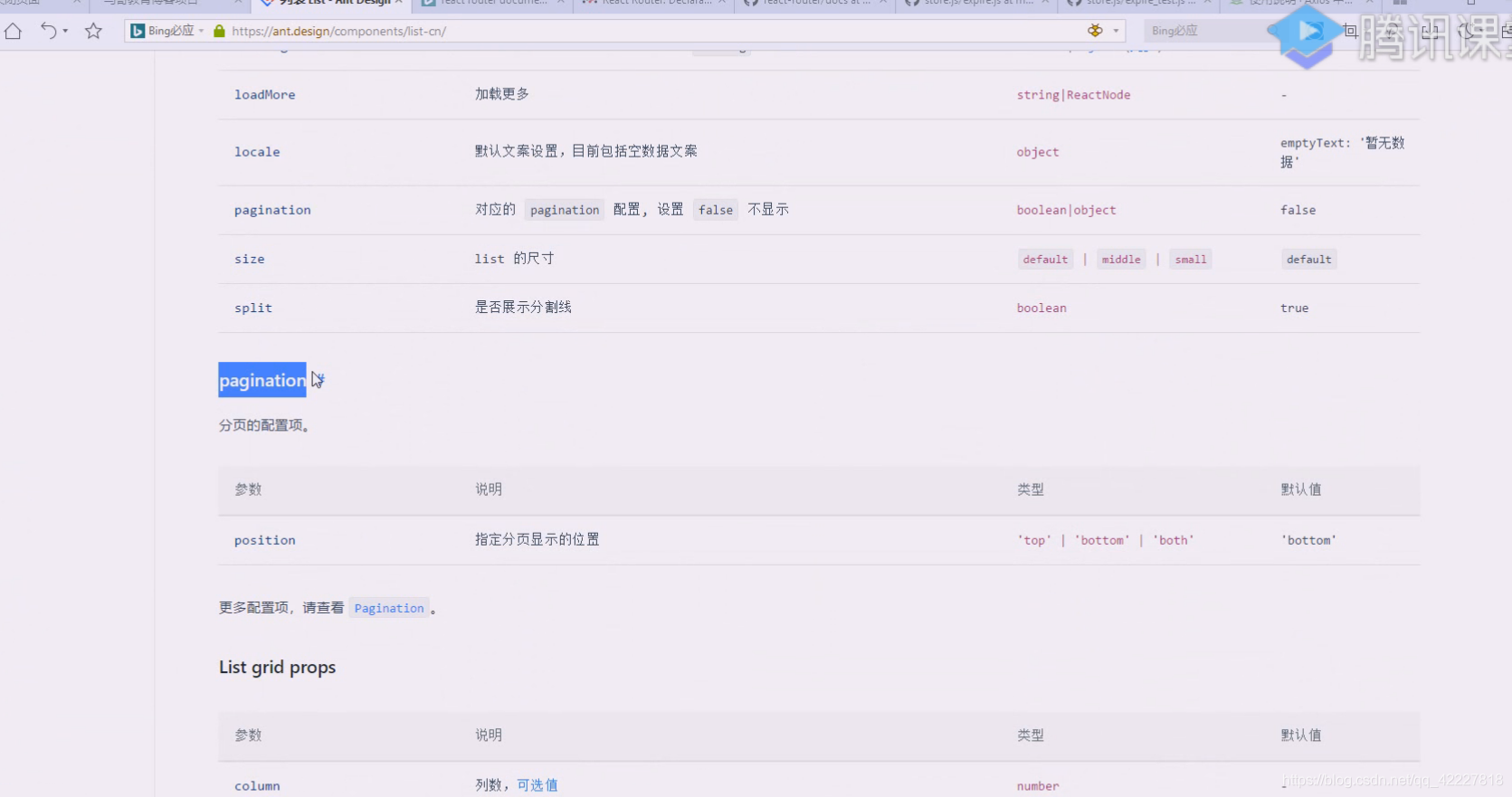
Task: Click the split parameter name
Action: coord(253,308)
